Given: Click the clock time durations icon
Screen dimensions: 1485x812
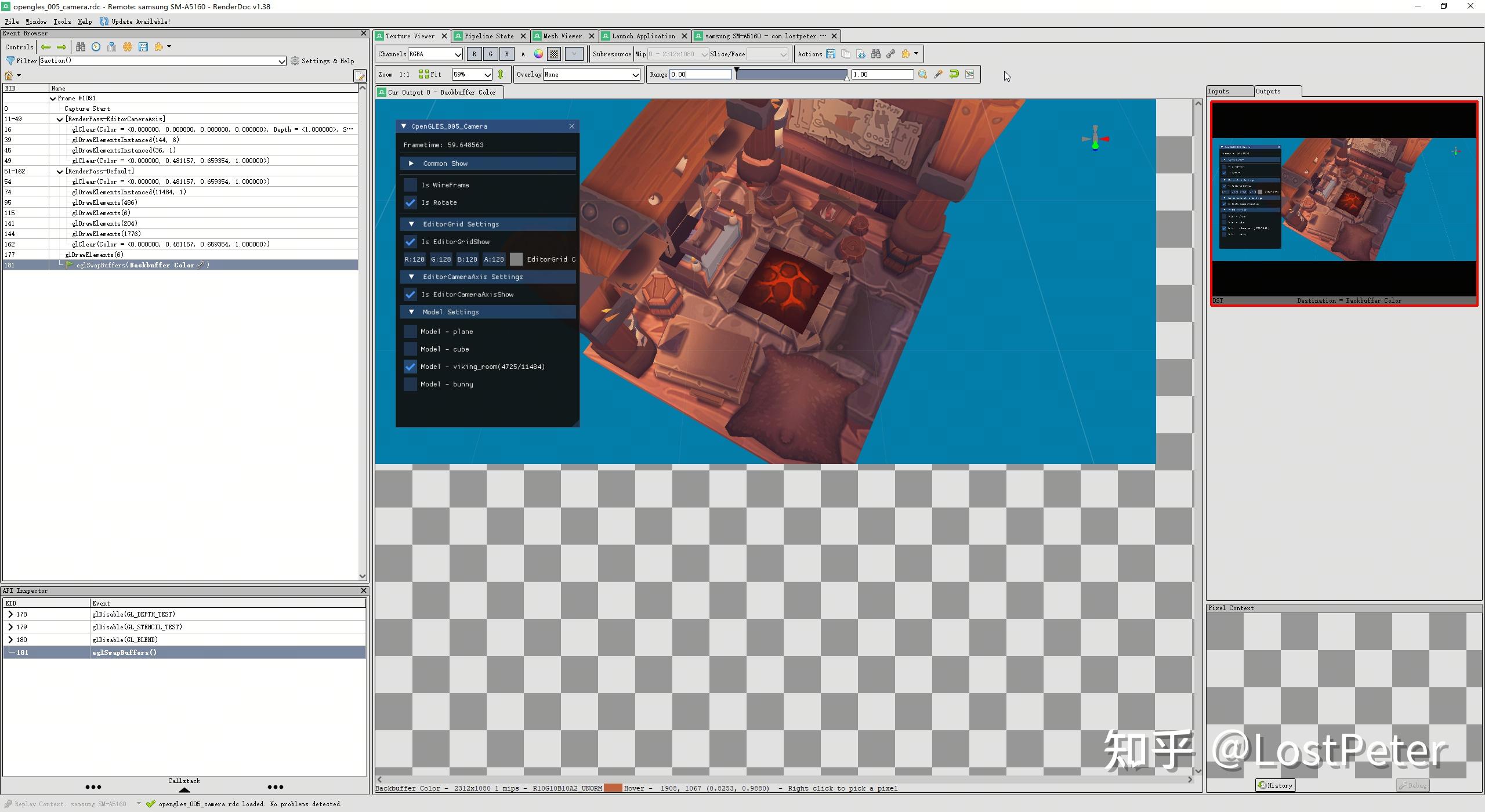Looking at the screenshot, I should (96, 47).
